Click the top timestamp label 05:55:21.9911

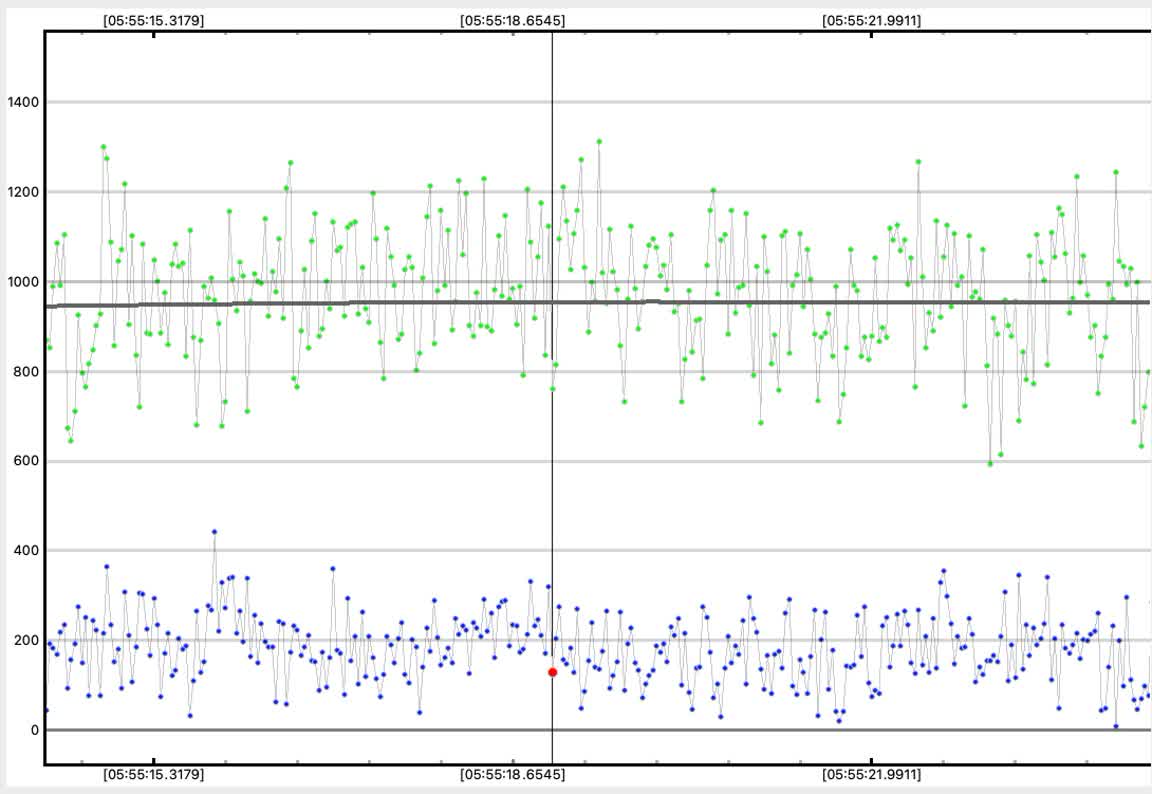pos(872,20)
